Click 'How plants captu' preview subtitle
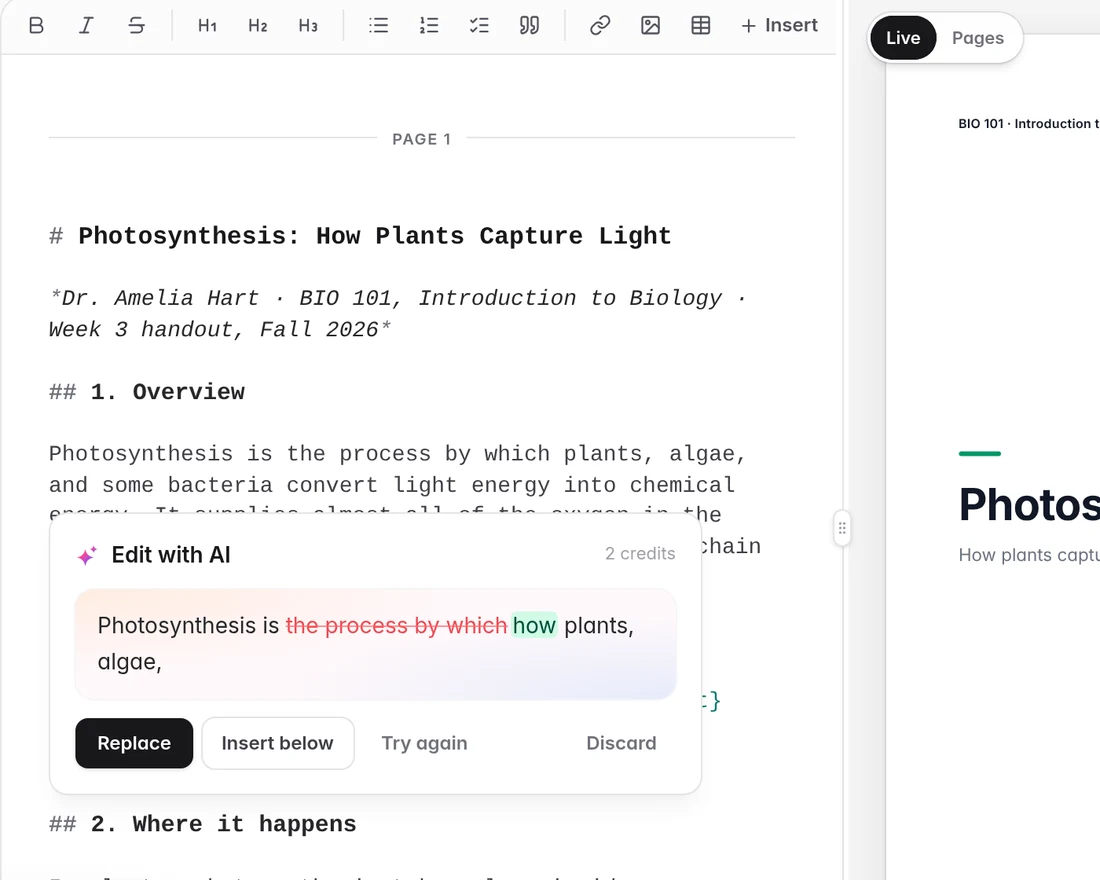This screenshot has width=1100, height=880. pos(1029,555)
